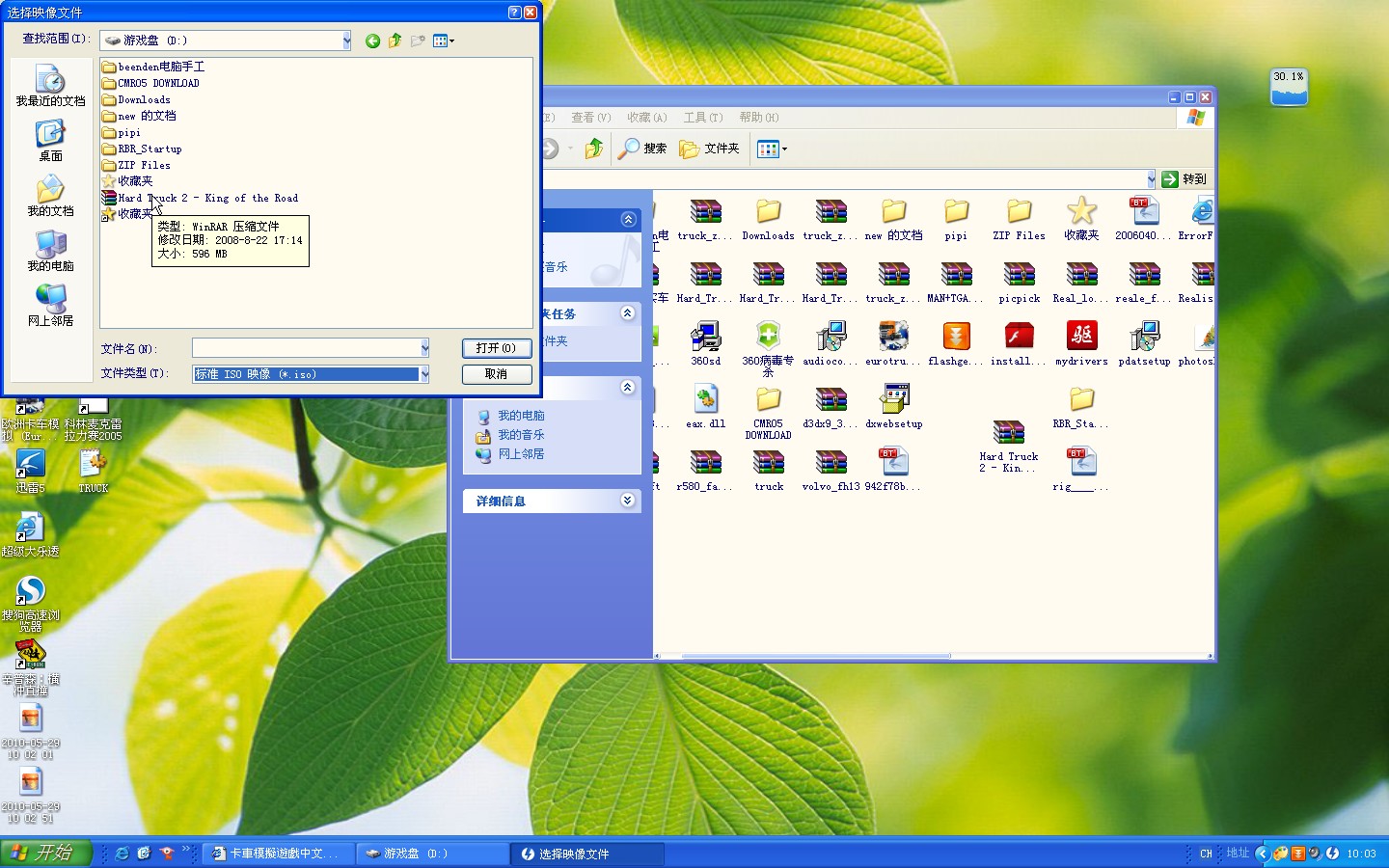Expand the file type ISO dropdown

click(x=423, y=374)
